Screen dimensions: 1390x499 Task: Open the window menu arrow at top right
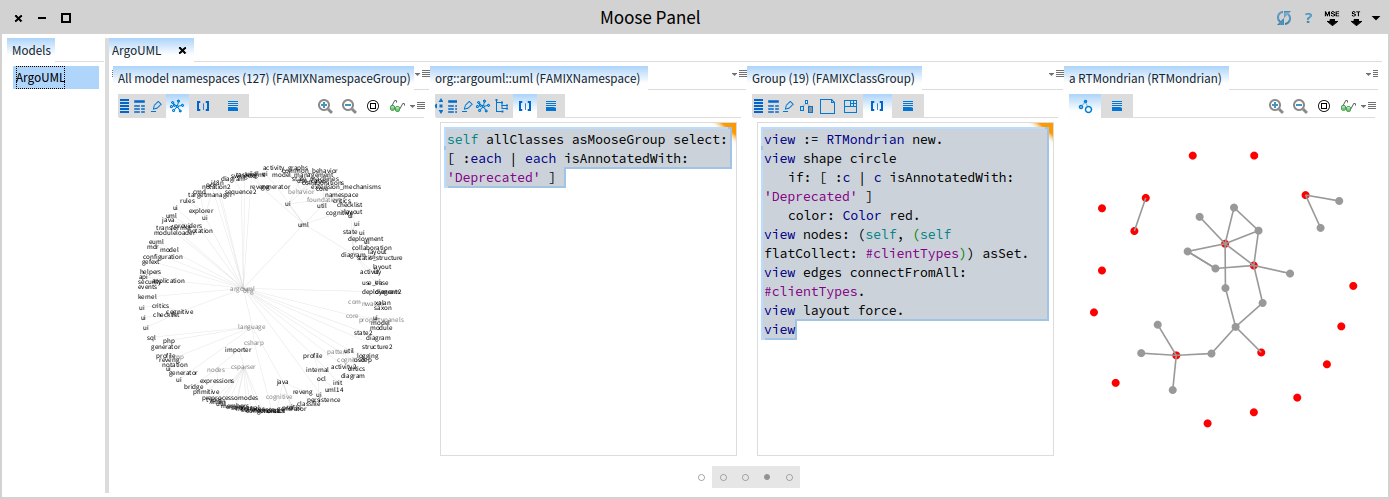[x=1376, y=18]
